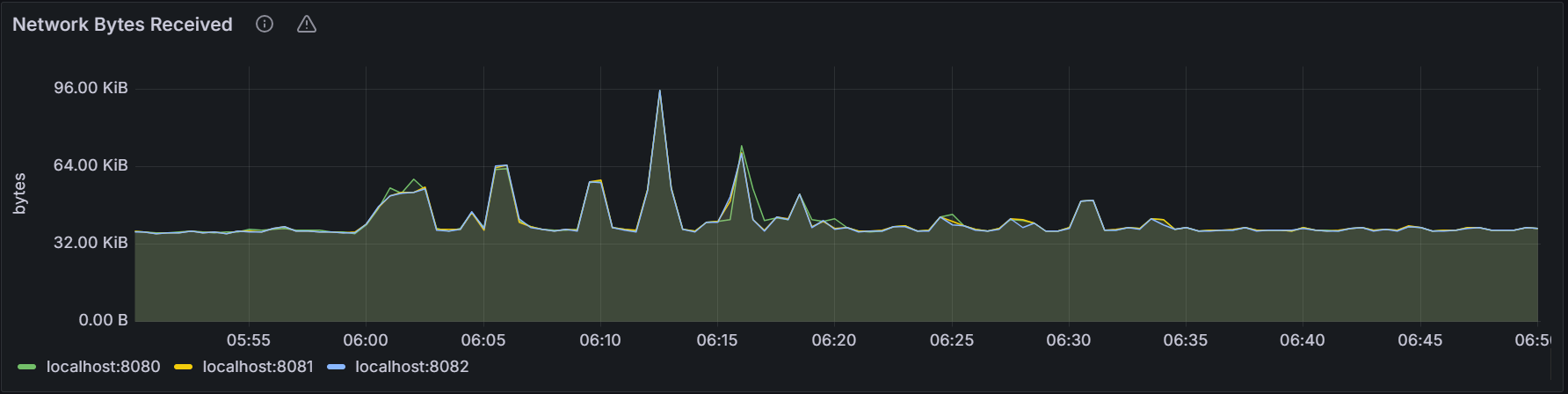Screen dimensions: 1568x394
Task: Toggle the localhost:8080 series label in legend
Action: (103, 367)
